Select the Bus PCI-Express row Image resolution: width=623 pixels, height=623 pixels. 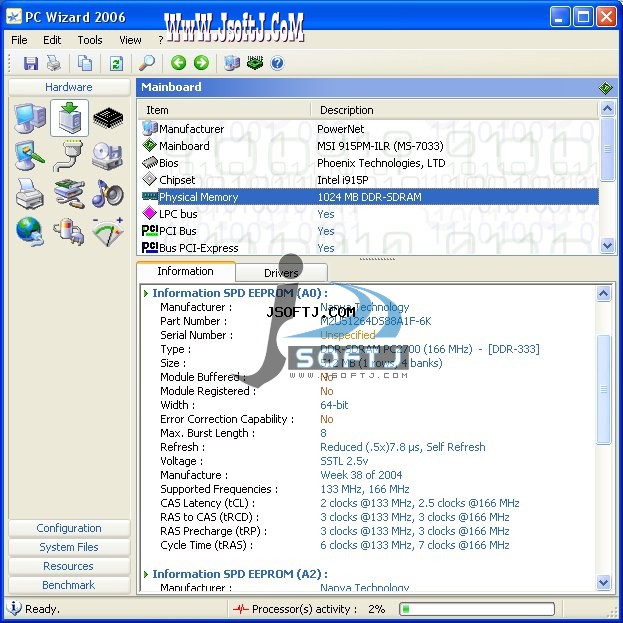coord(370,248)
